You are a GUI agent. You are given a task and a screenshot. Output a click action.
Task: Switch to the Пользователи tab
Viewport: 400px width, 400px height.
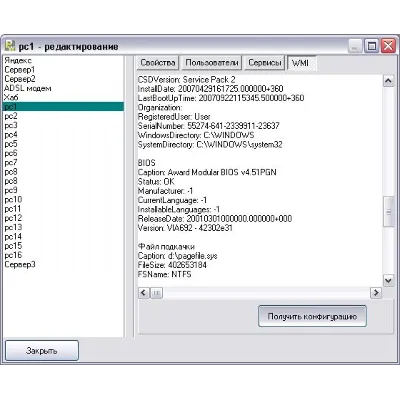[212, 63]
